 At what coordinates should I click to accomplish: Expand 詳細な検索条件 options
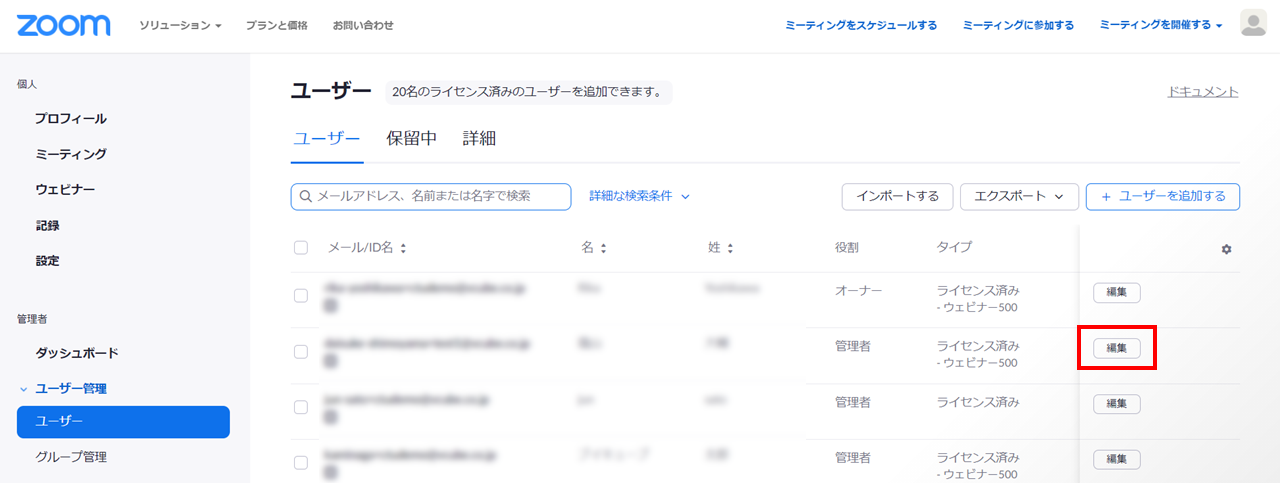pos(639,197)
